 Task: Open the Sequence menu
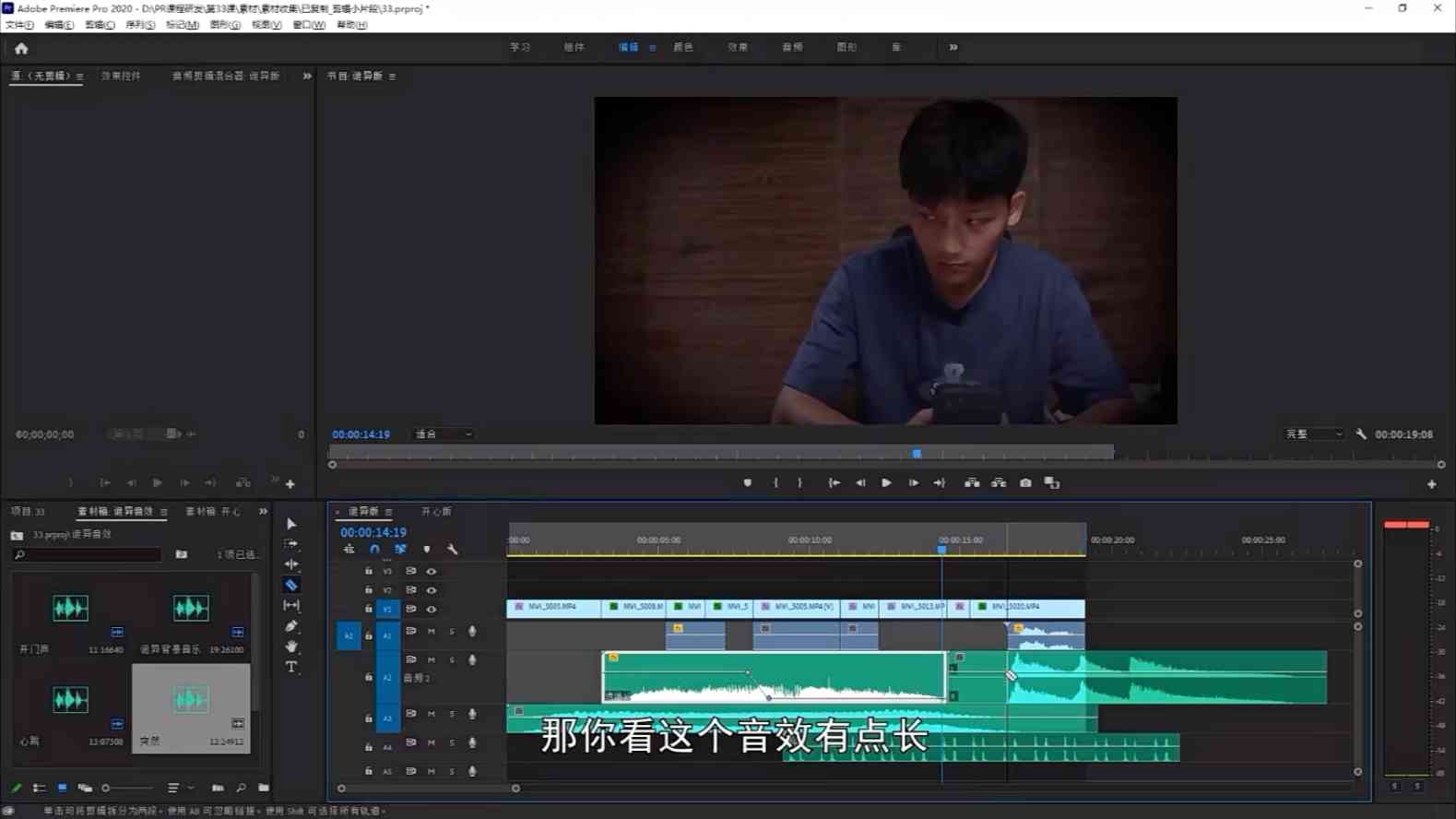pyautogui.click(x=140, y=25)
